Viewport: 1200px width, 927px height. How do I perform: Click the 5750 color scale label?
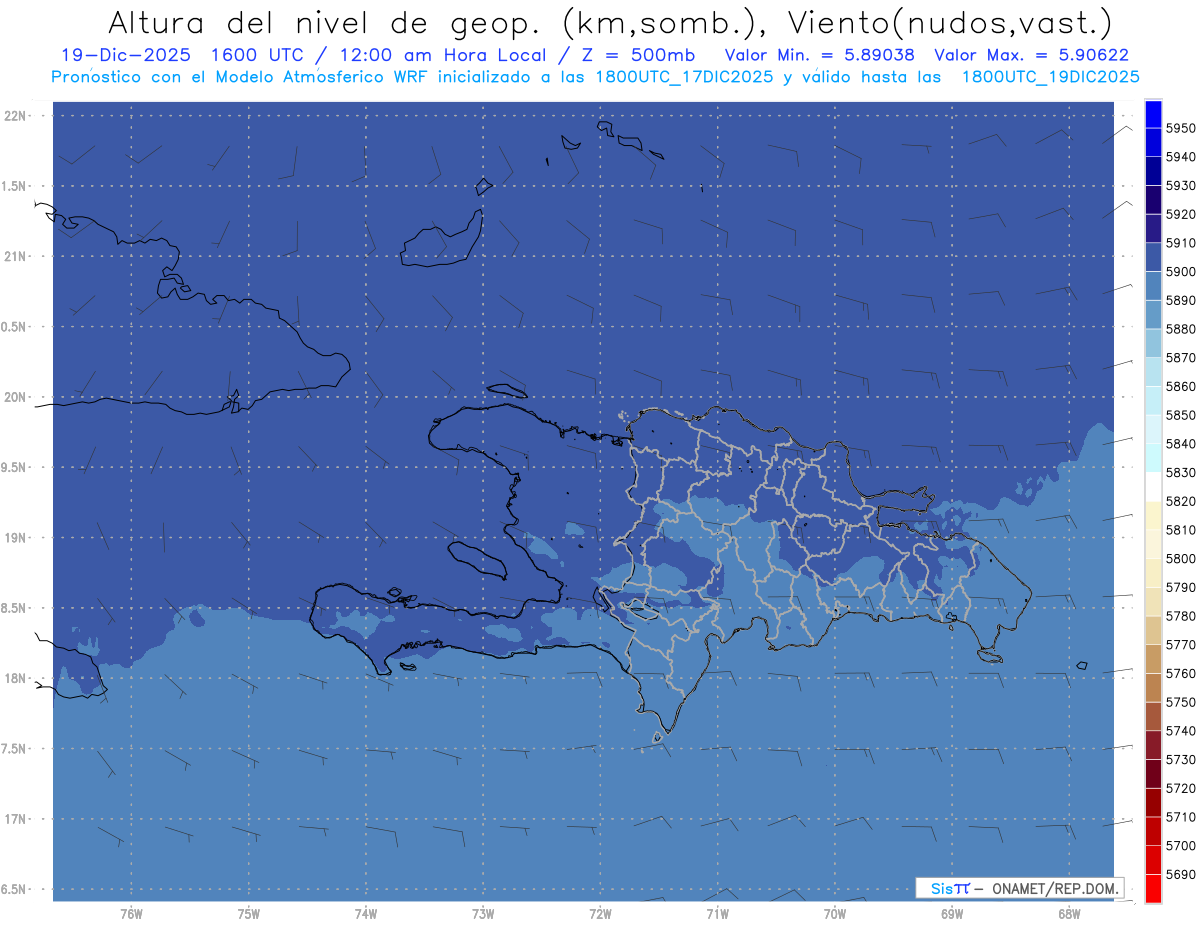click(x=1180, y=702)
